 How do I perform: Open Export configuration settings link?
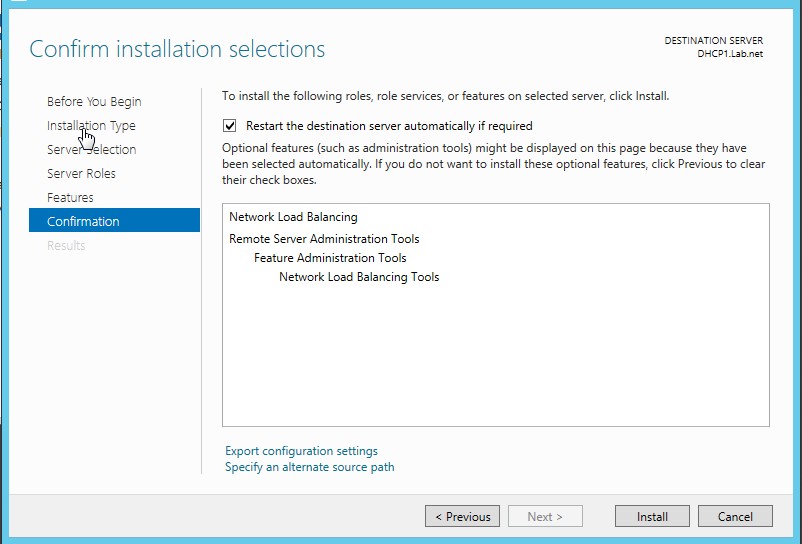[x=301, y=451]
